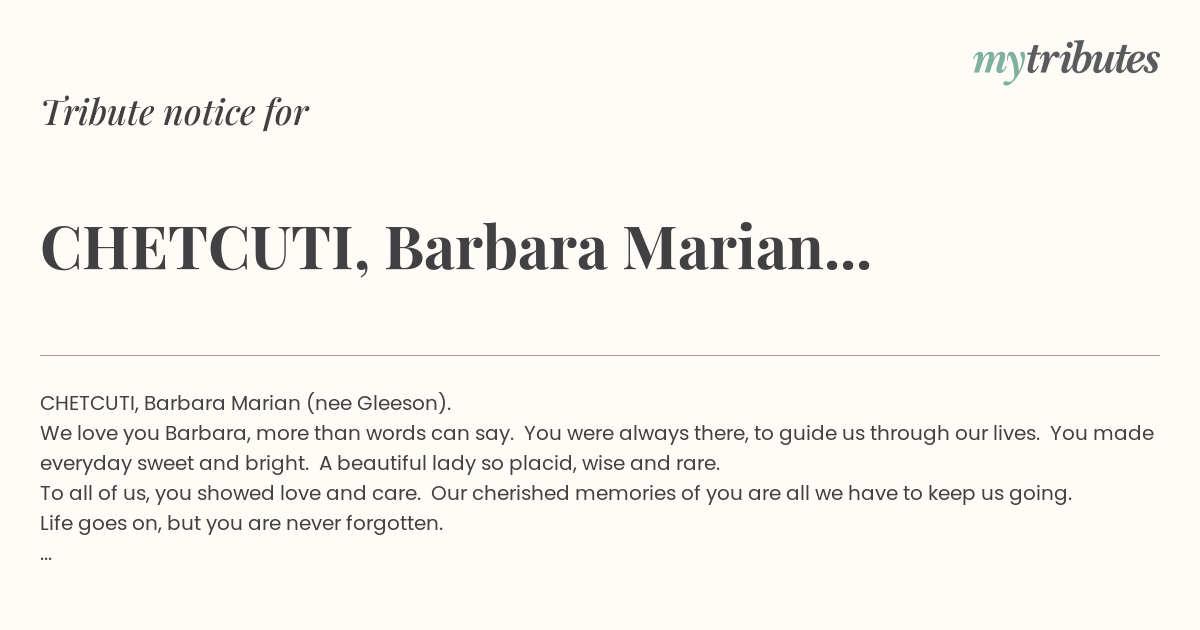Viewport: 1200px width, 630px height.
Task: Open the "CHETCUTI, Barbara Marian…" title
Action: (x=456, y=248)
